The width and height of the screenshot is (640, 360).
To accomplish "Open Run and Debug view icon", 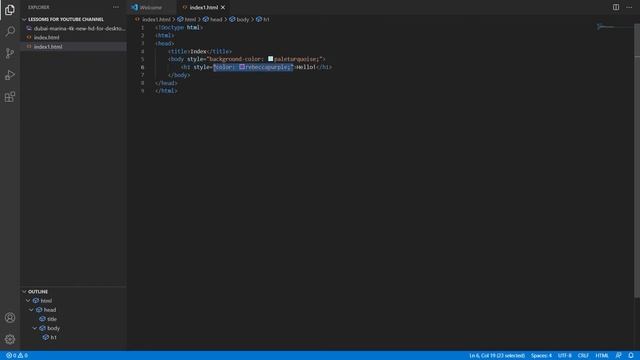I will point(10,75).
